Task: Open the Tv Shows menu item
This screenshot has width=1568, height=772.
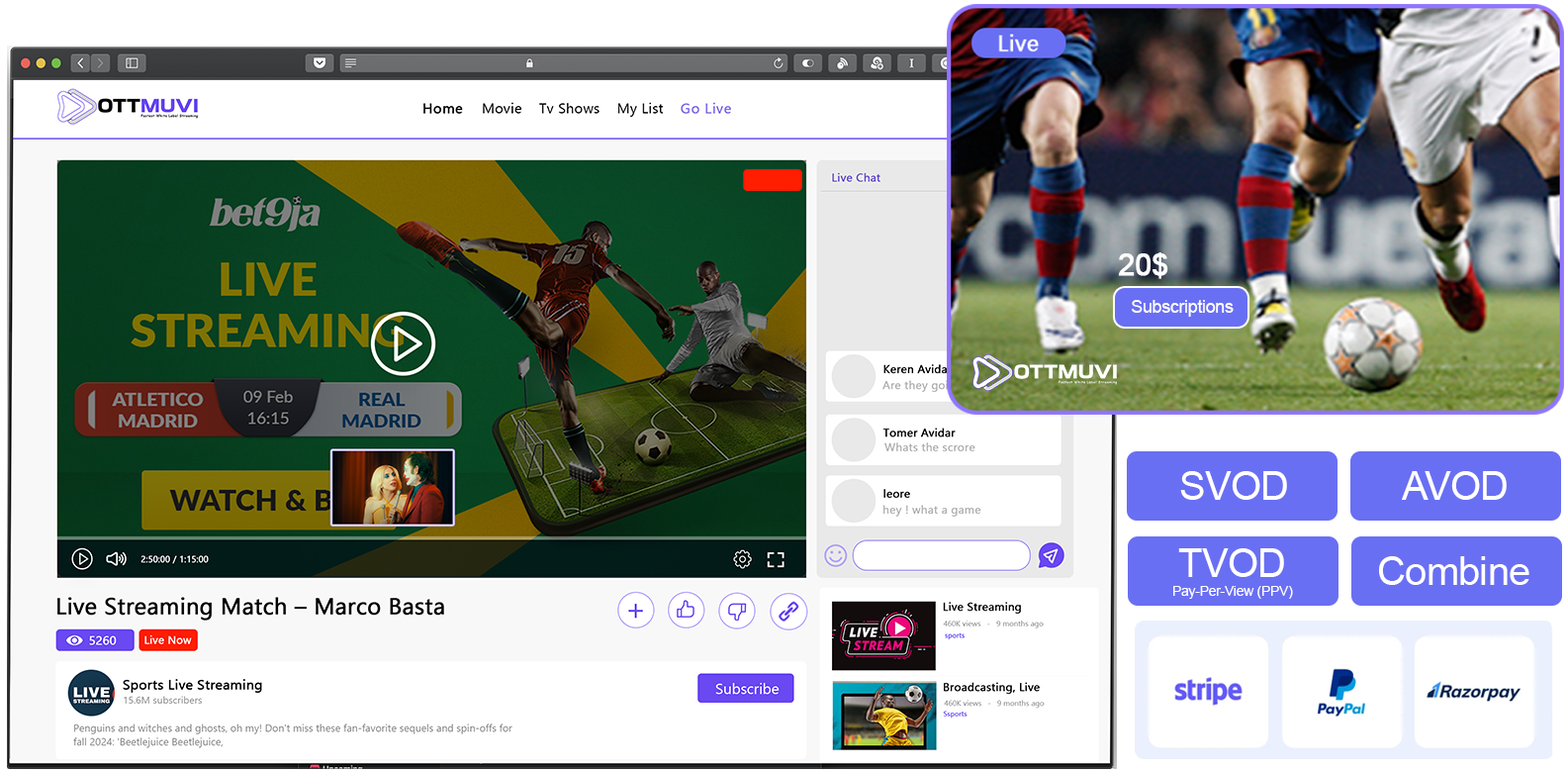Action: point(569,109)
